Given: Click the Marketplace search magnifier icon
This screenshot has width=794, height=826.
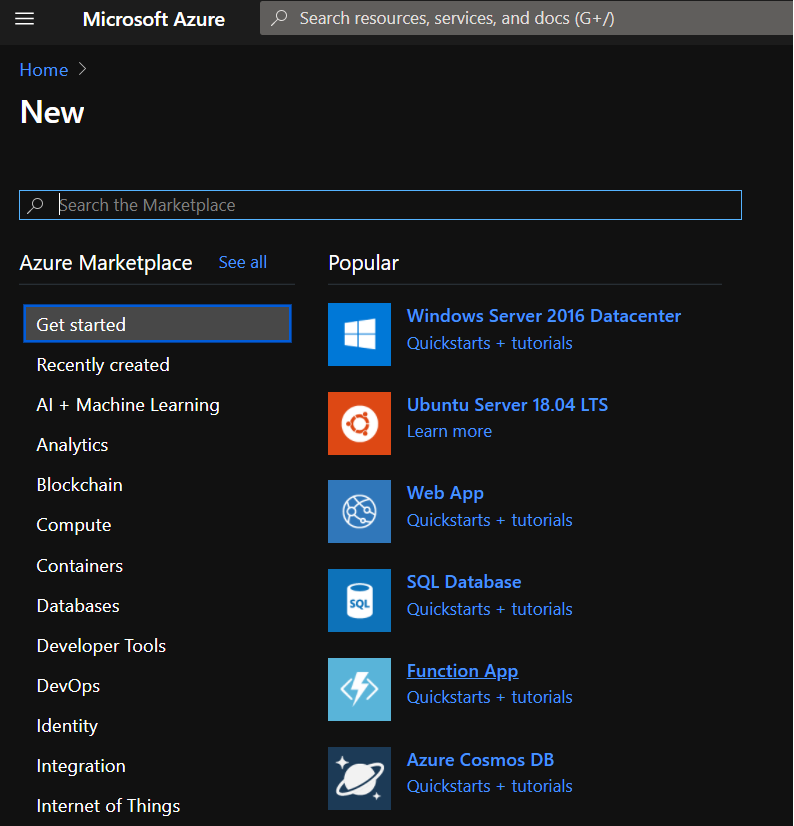Looking at the screenshot, I should coord(36,205).
